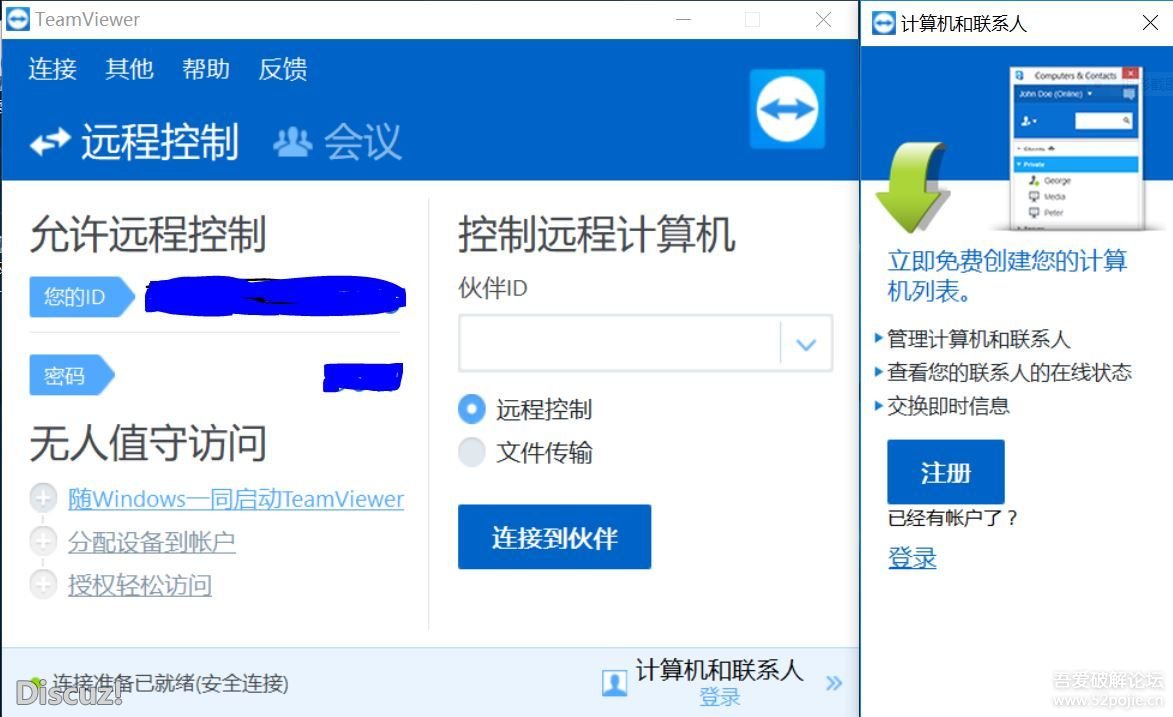Open the 帮助 menu
The width and height of the screenshot is (1173, 717).
click(206, 69)
